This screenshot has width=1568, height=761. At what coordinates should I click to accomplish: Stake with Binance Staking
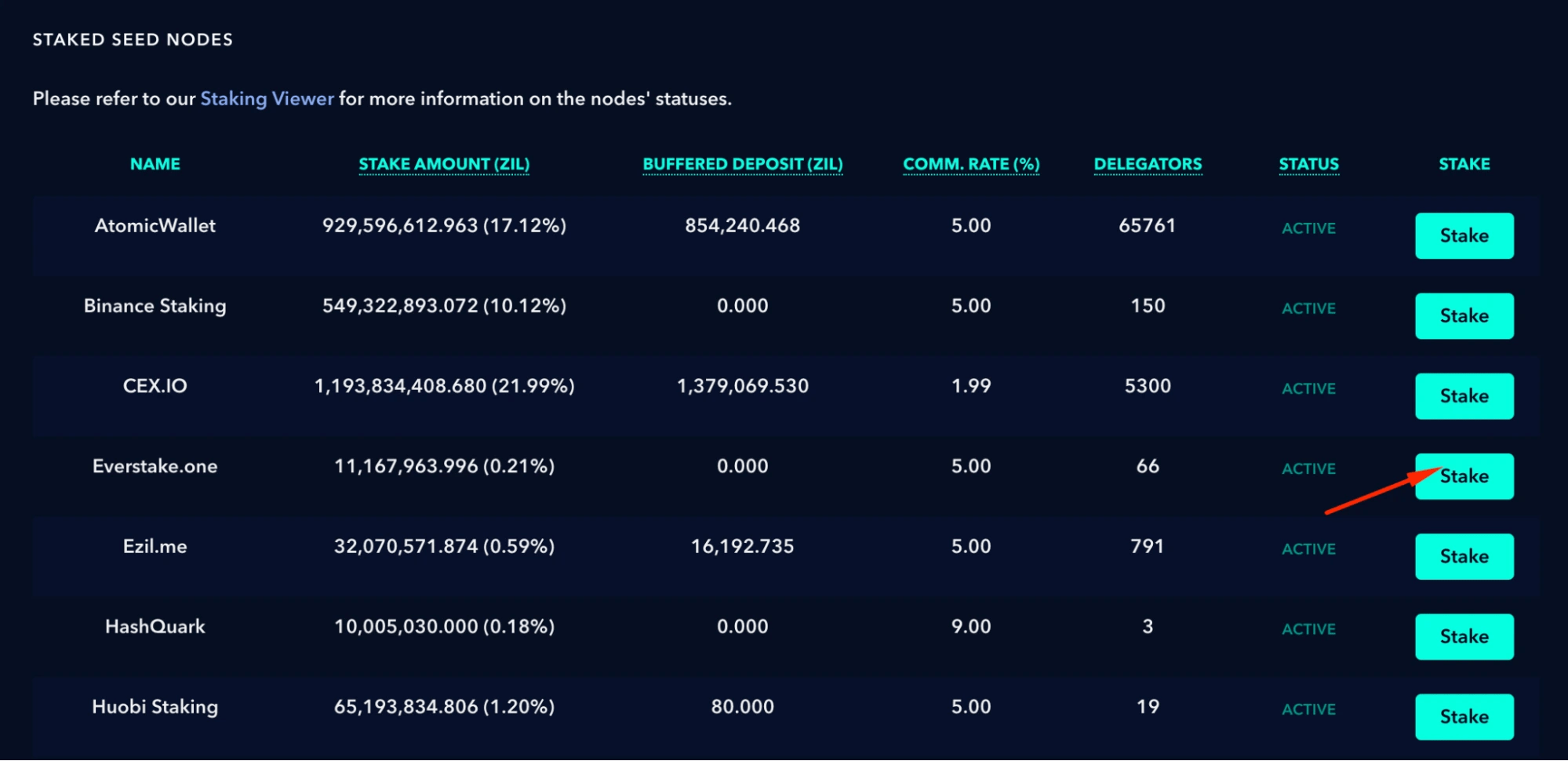(x=1464, y=315)
